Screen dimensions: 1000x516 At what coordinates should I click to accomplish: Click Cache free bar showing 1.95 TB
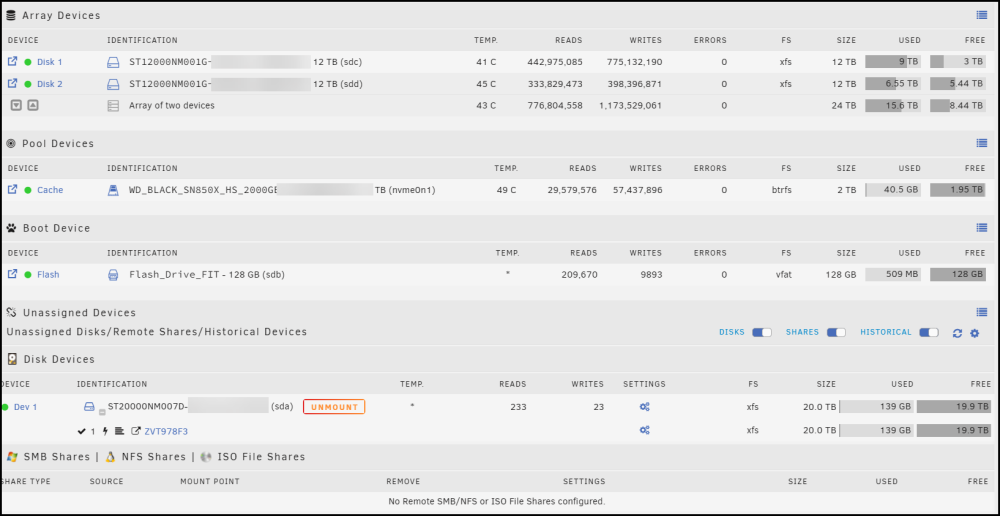958,189
